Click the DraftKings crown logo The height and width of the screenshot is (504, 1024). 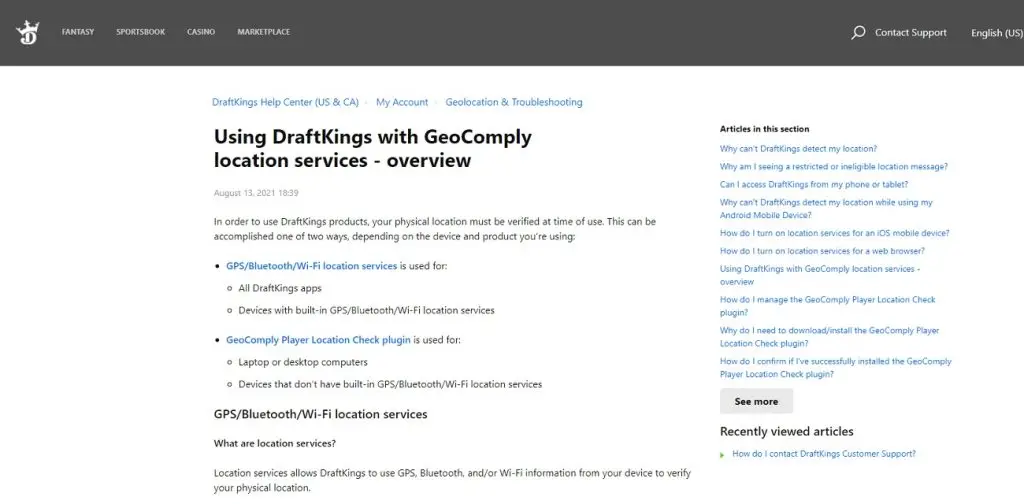point(27,33)
